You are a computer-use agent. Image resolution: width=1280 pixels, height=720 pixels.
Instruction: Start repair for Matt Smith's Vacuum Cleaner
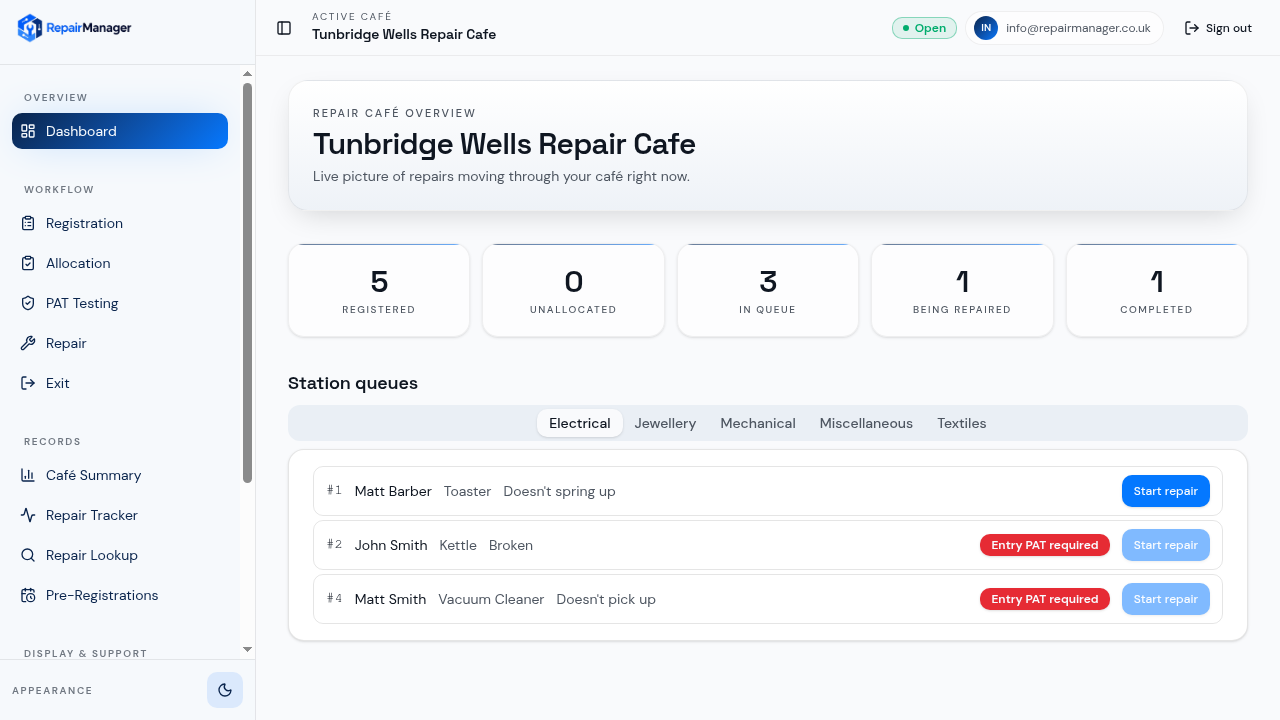coord(1166,599)
